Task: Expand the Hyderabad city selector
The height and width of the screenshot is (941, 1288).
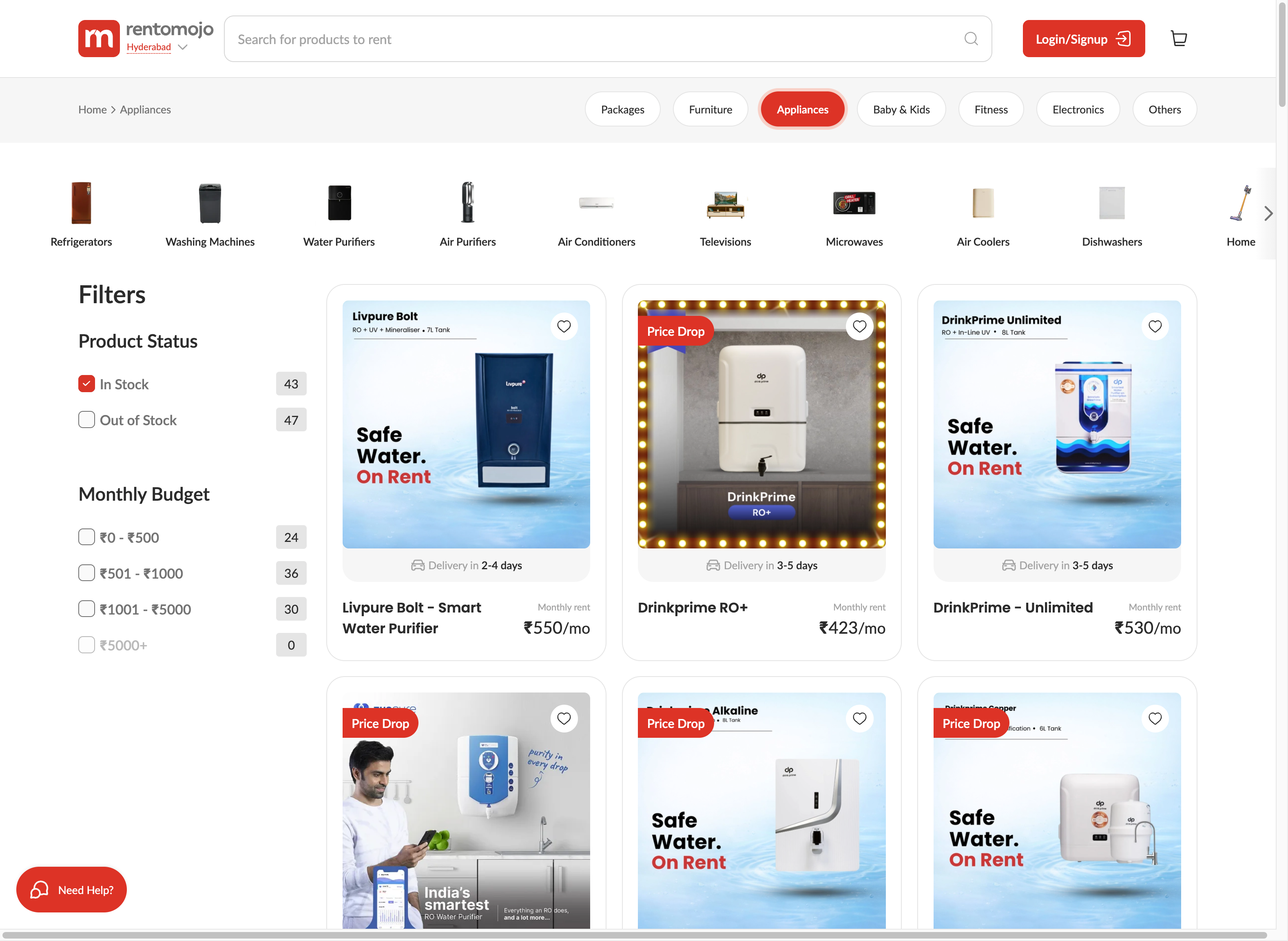Action: click(x=157, y=47)
